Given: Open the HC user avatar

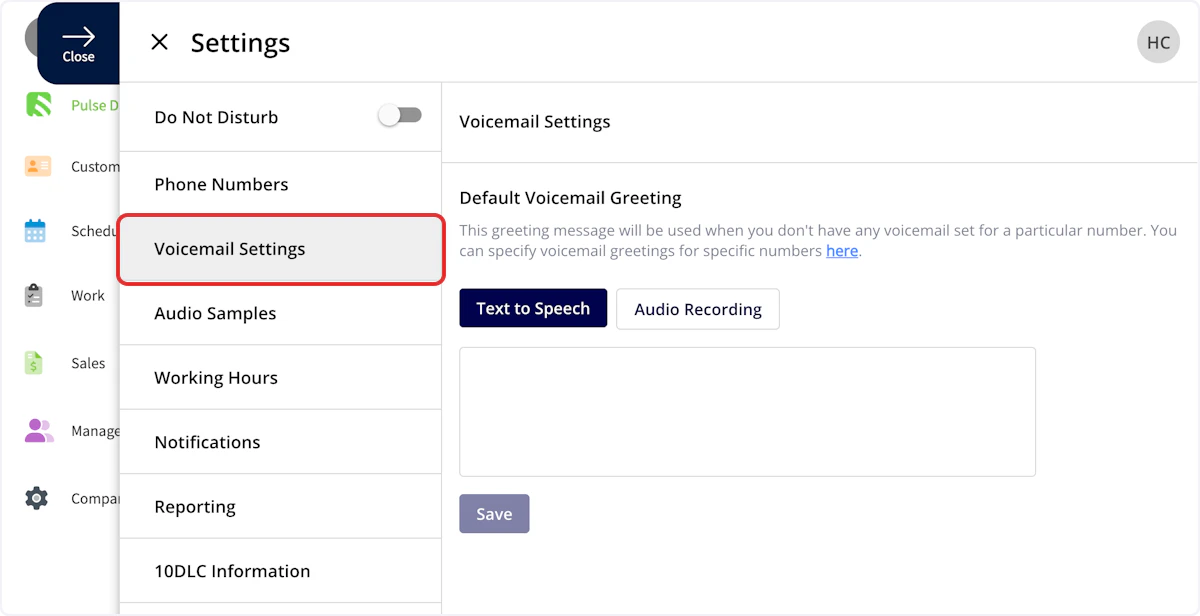Looking at the screenshot, I should tap(1158, 42).
